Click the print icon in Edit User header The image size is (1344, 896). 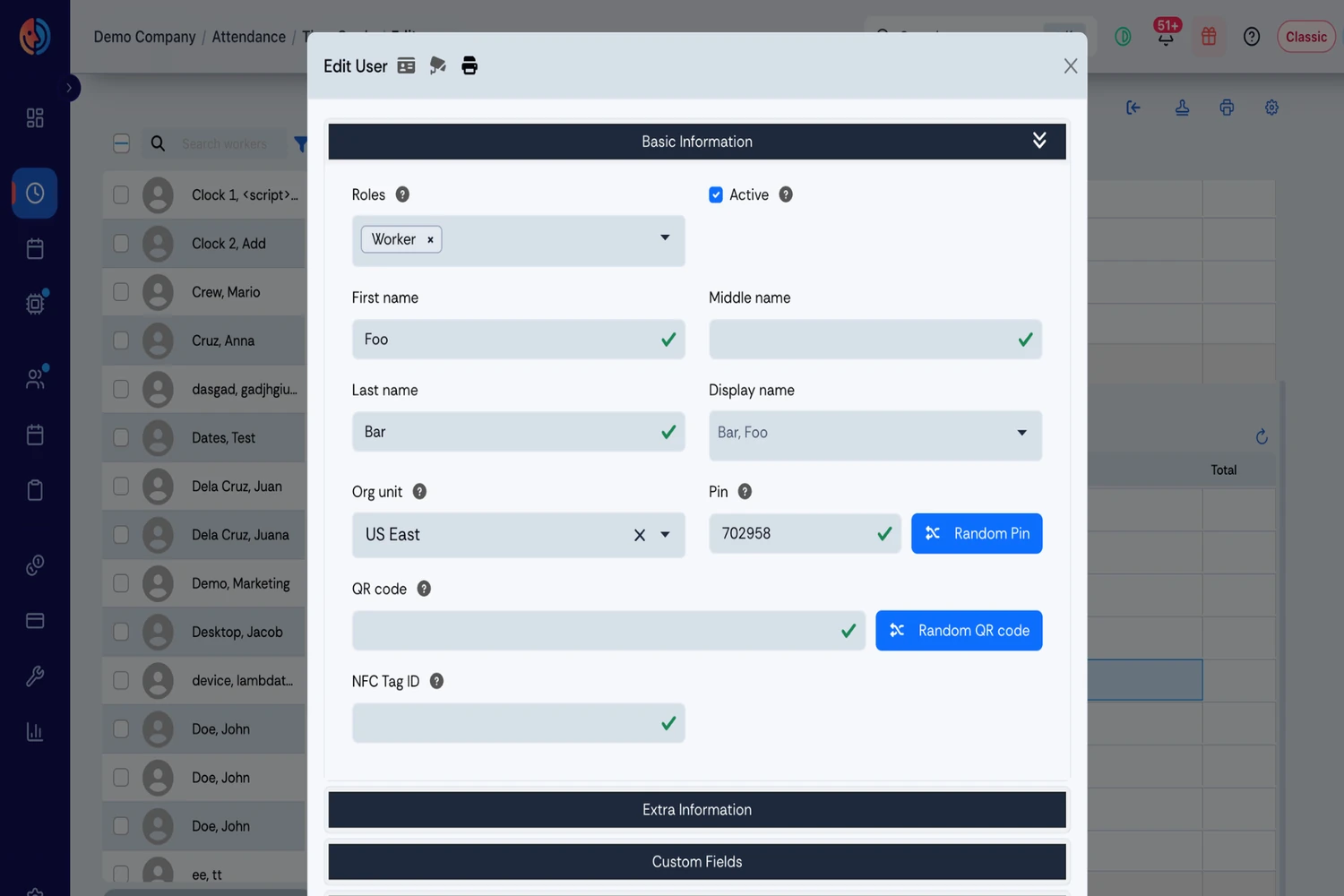pos(470,65)
